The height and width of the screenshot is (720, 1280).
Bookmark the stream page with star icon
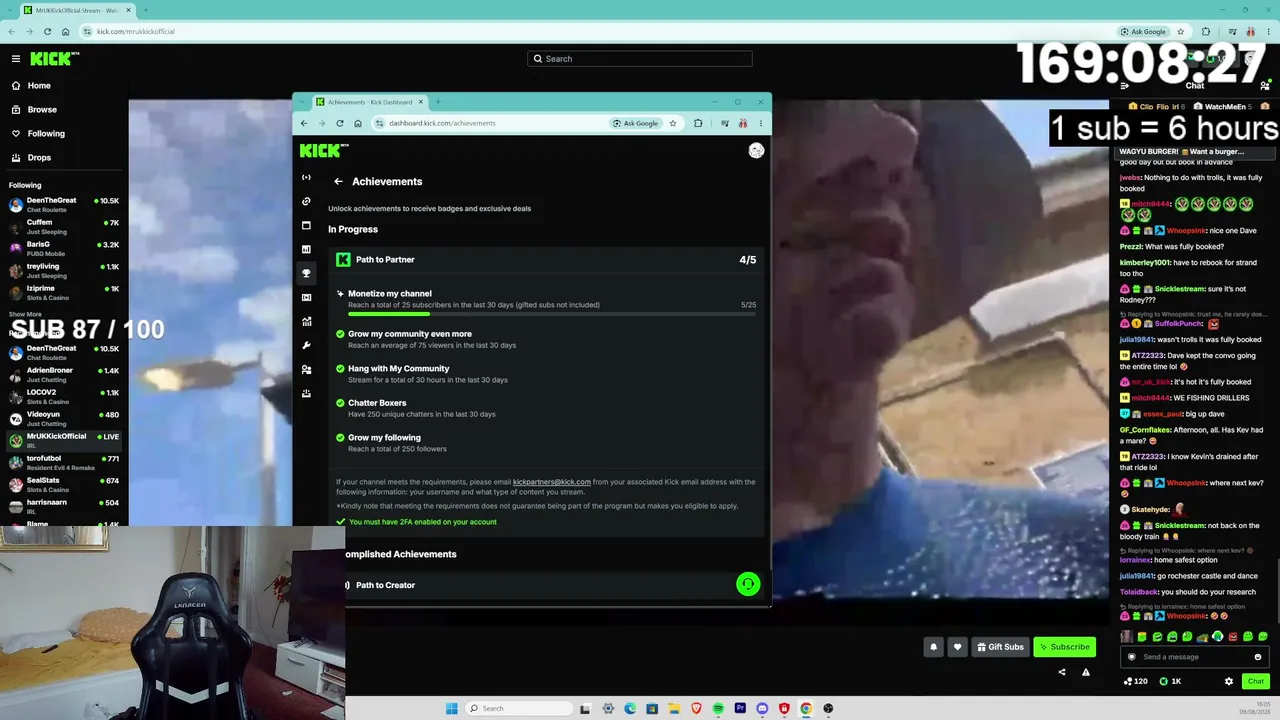coord(1180,31)
